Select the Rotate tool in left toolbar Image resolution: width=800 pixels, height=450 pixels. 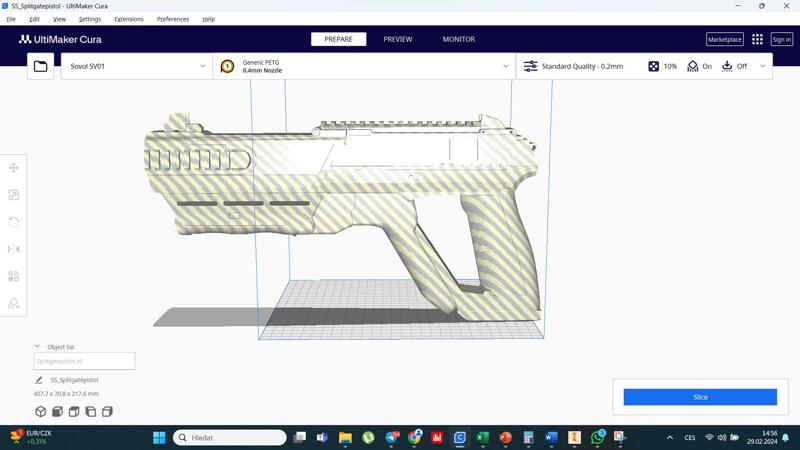coord(14,222)
